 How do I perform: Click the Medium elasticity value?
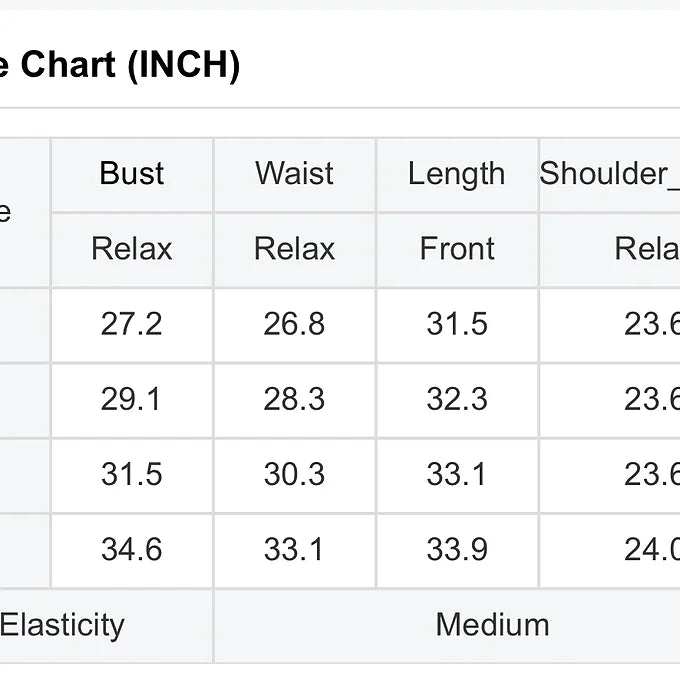coord(493,625)
